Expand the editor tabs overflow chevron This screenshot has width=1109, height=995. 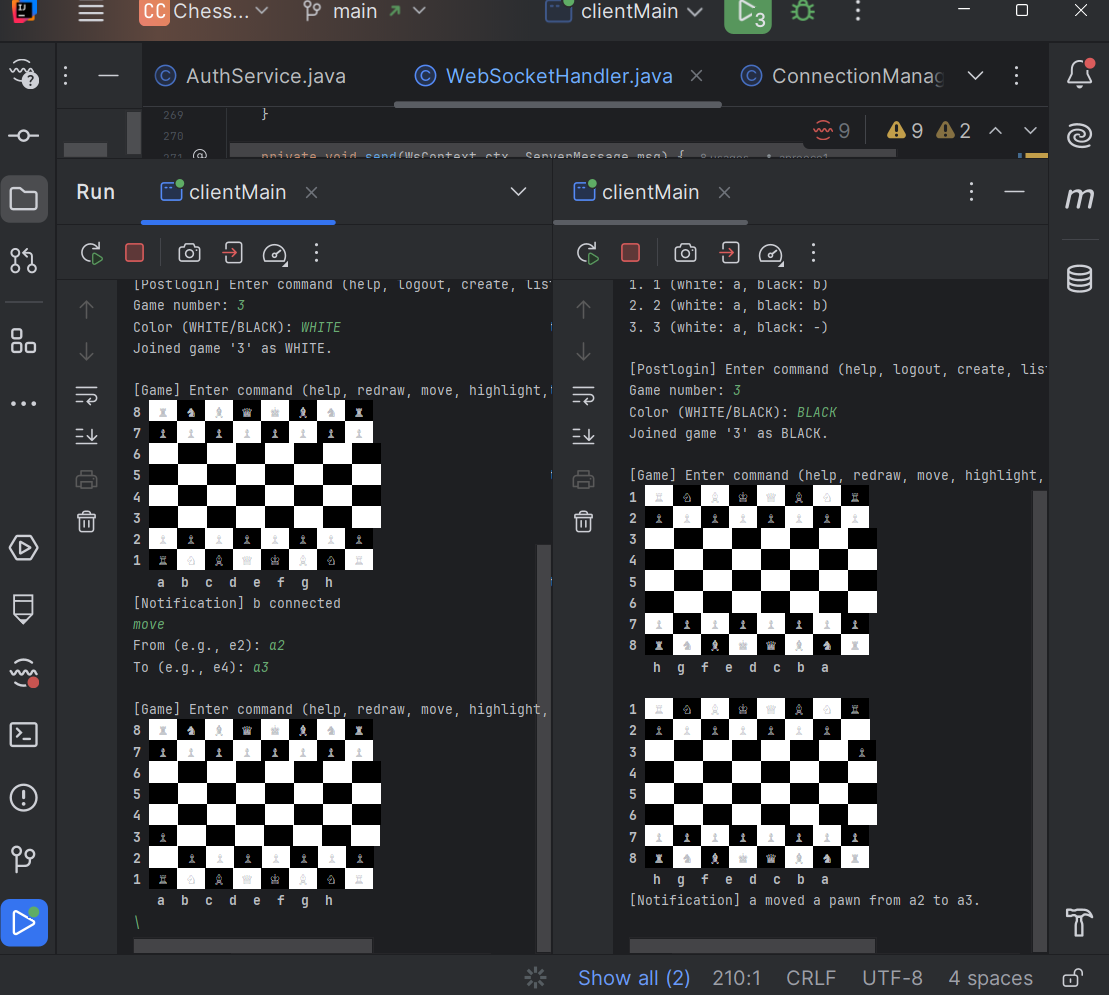coord(976,76)
